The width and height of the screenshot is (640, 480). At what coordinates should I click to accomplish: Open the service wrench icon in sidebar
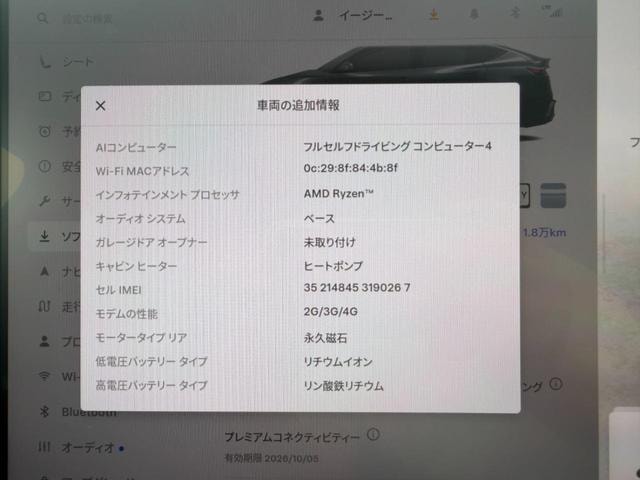pyautogui.click(x=44, y=201)
